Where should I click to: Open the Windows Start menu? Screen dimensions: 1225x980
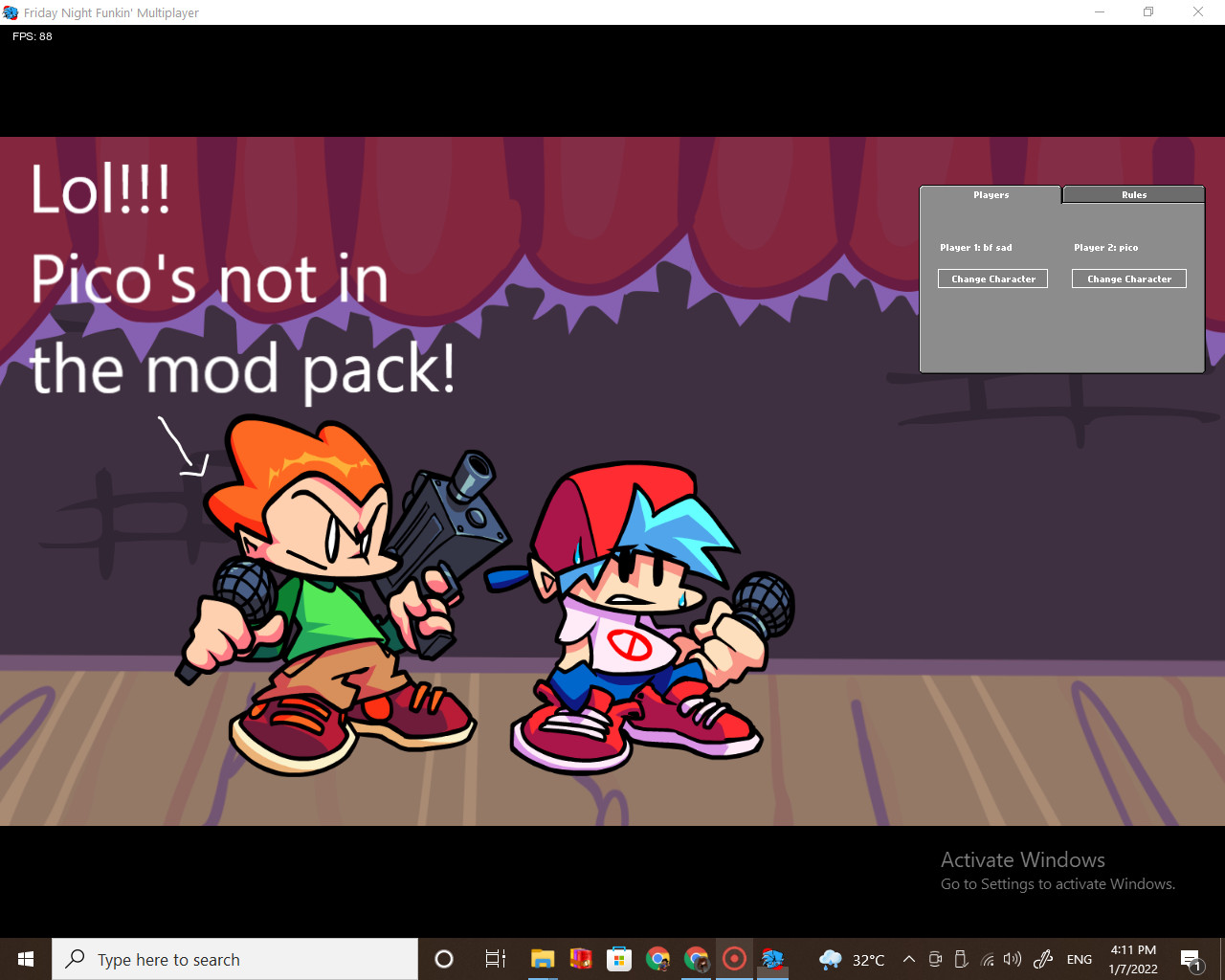[x=26, y=959]
